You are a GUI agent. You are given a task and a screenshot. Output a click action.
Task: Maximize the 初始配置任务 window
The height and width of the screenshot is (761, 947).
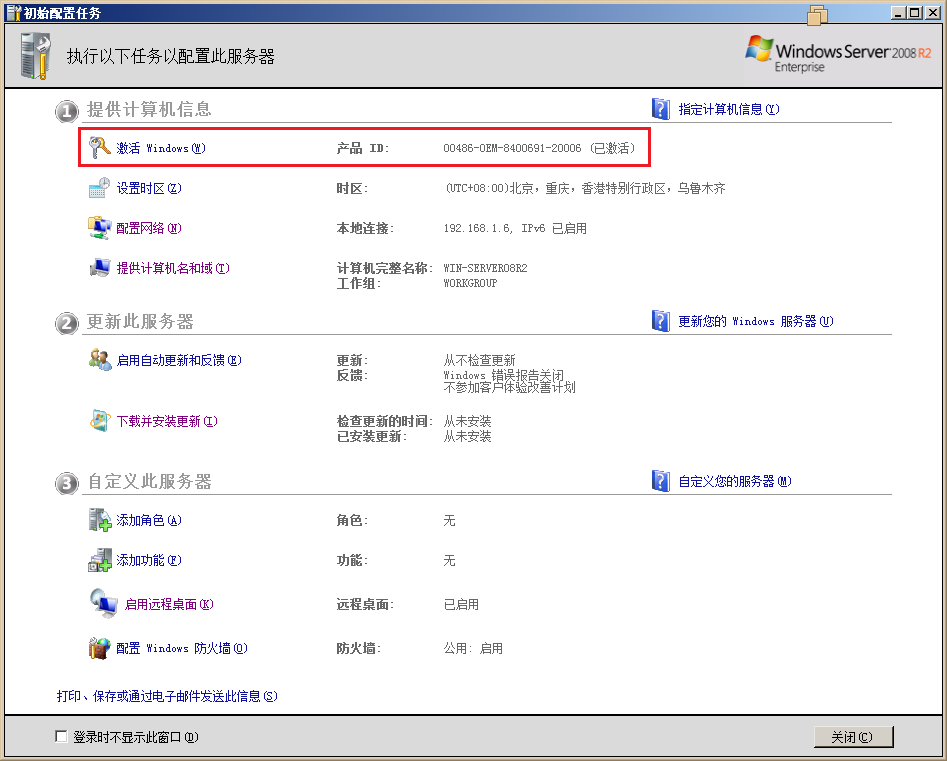pyautogui.click(x=914, y=13)
